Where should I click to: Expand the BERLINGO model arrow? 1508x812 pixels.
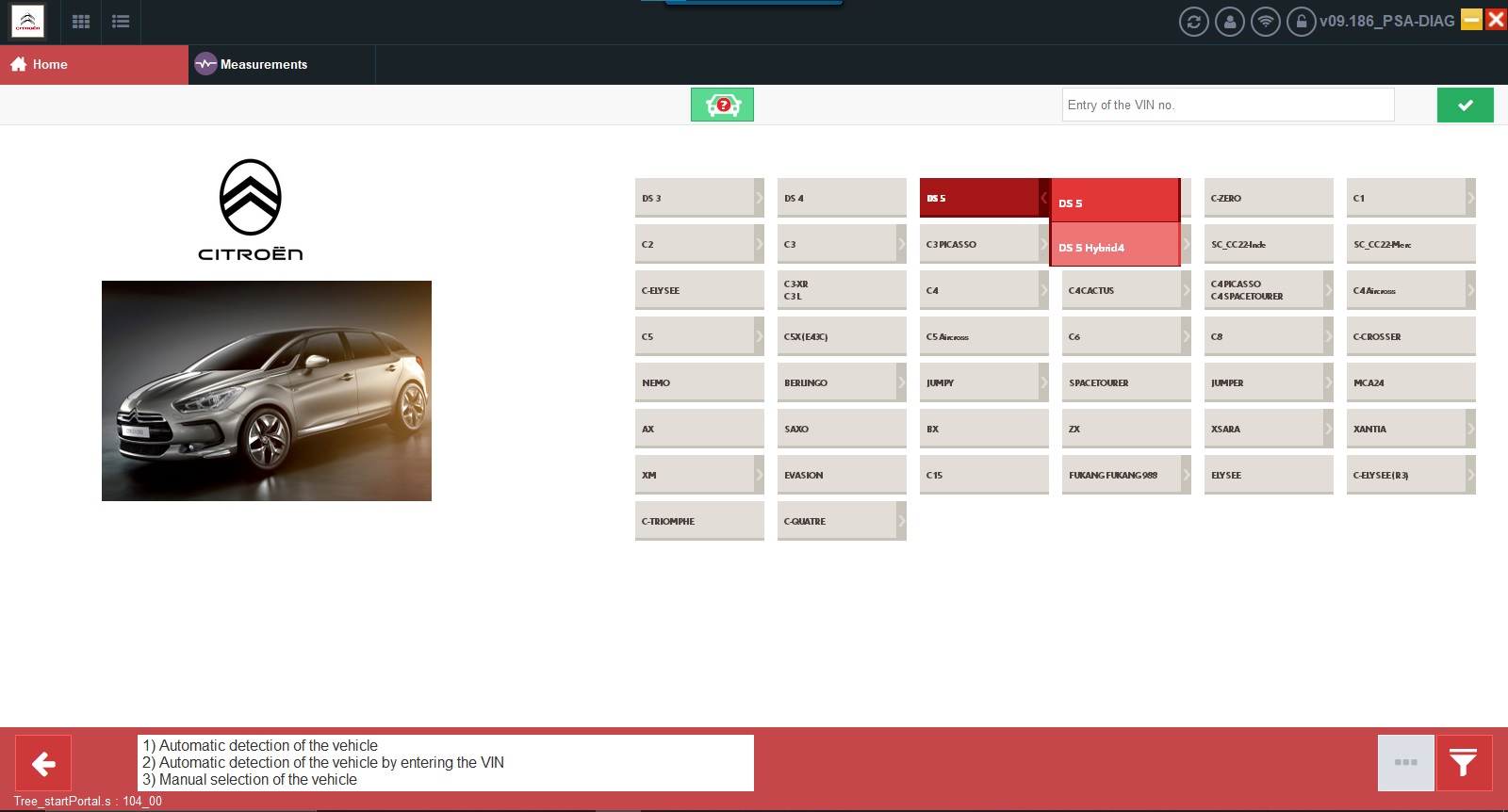point(902,382)
